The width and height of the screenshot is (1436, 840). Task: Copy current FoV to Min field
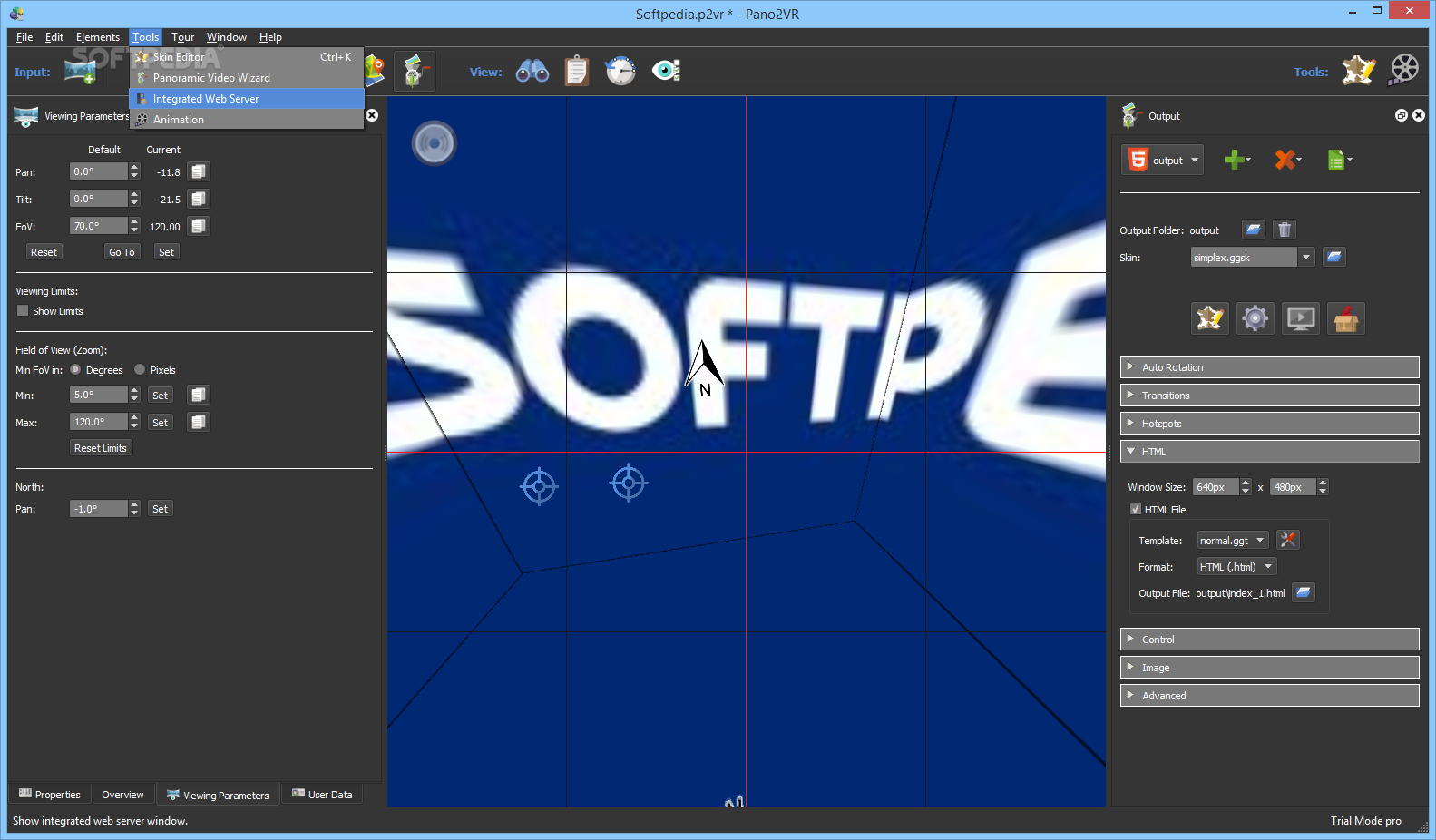(199, 395)
